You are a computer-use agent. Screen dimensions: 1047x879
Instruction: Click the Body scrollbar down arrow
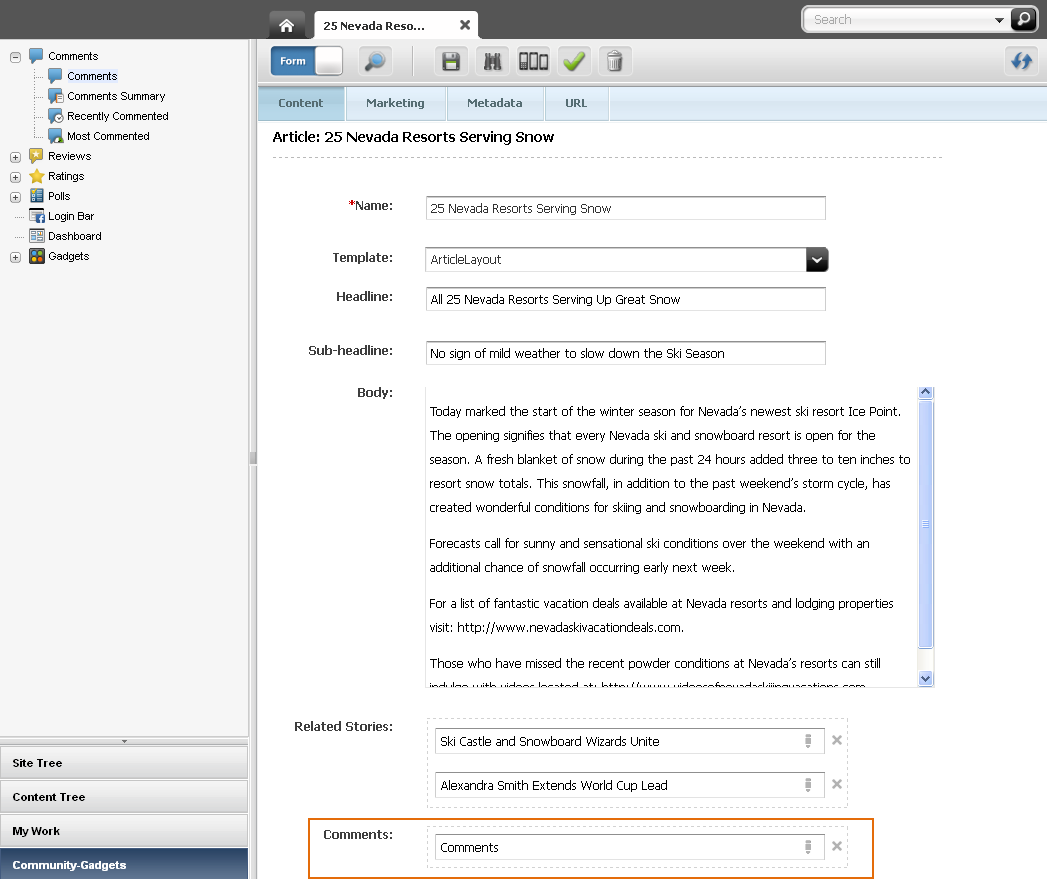[925, 679]
